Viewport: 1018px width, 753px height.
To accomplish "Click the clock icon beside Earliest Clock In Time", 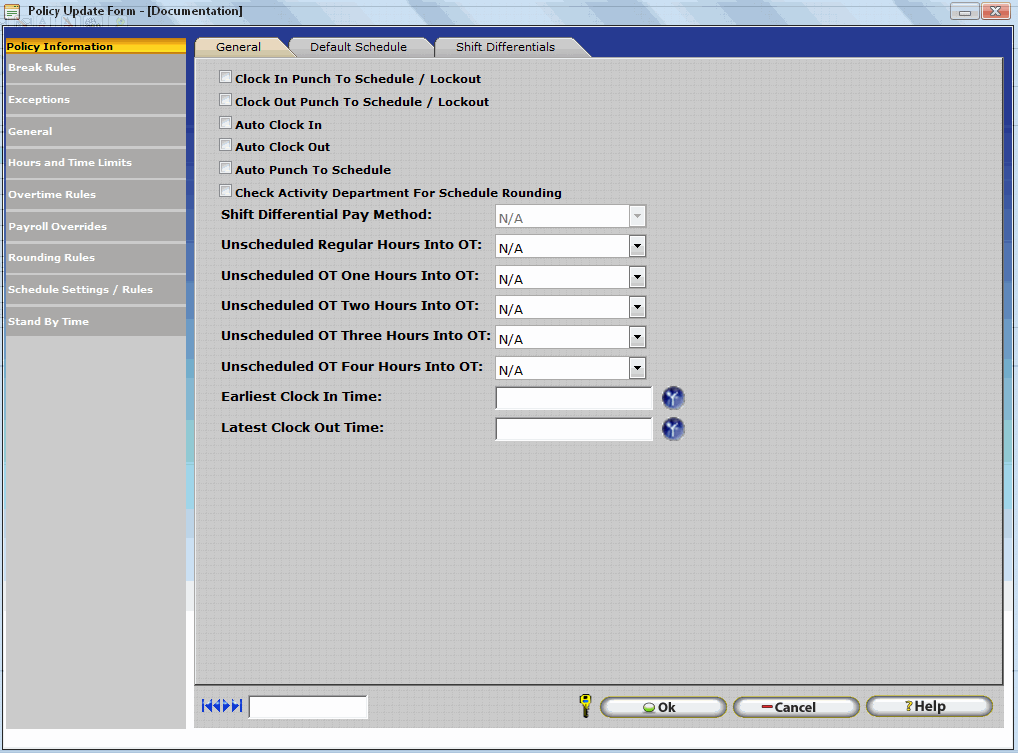I will (x=673, y=399).
